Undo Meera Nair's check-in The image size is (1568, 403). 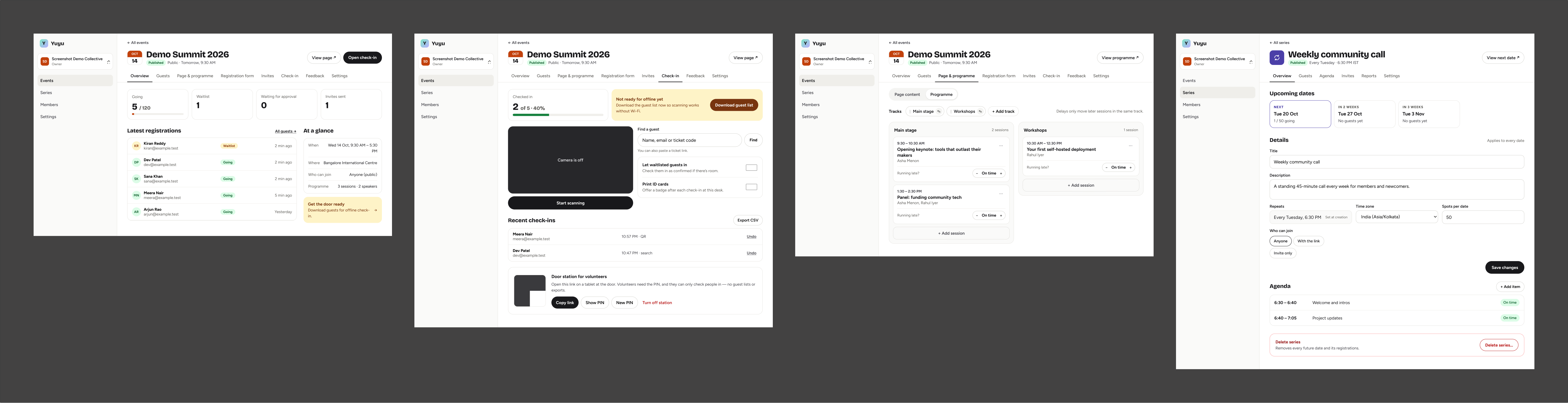pyautogui.click(x=751, y=237)
